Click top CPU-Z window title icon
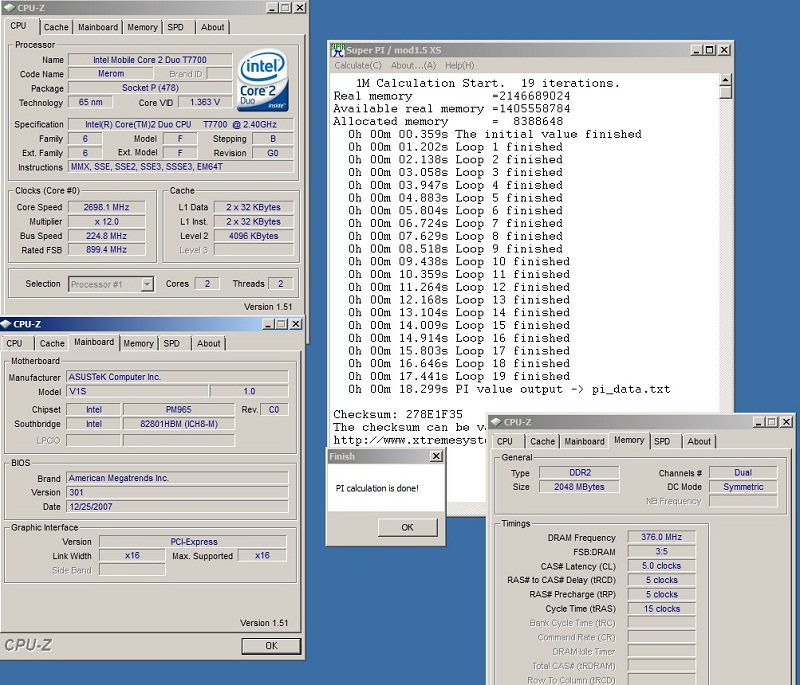Image resolution: width=800 pixels, height=685 pixels. tap(9, 8)
